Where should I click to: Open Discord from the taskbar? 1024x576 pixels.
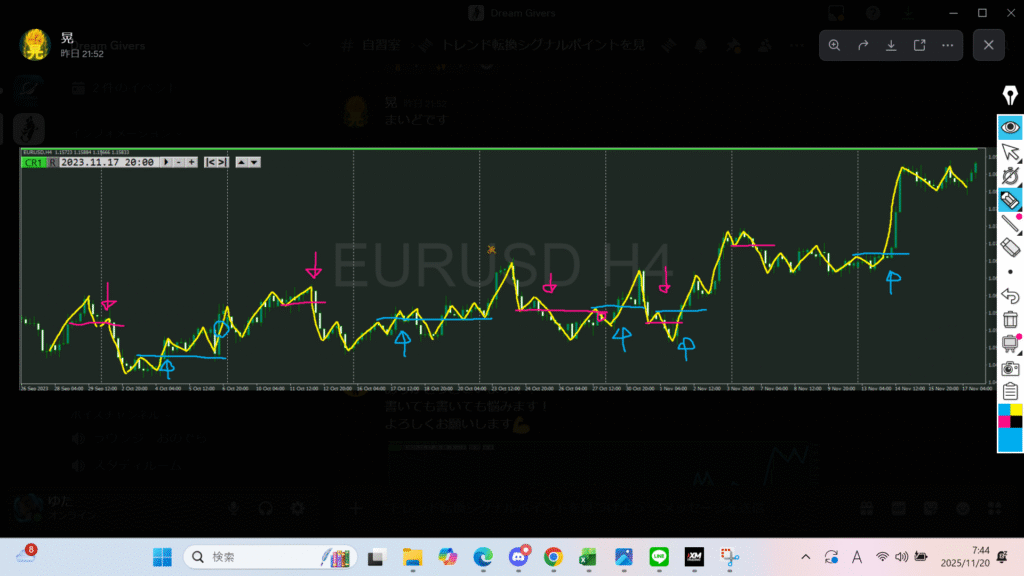[x=518, y=557]
